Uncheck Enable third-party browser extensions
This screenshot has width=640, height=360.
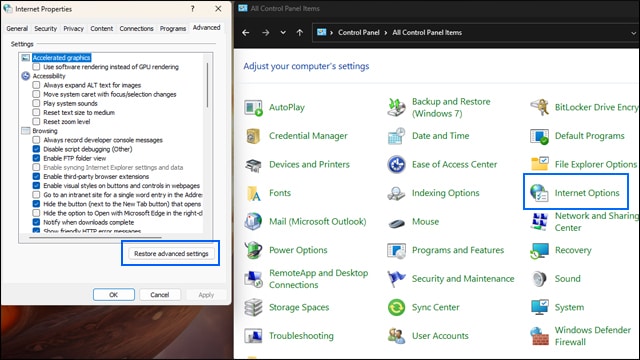click(36, 177)
